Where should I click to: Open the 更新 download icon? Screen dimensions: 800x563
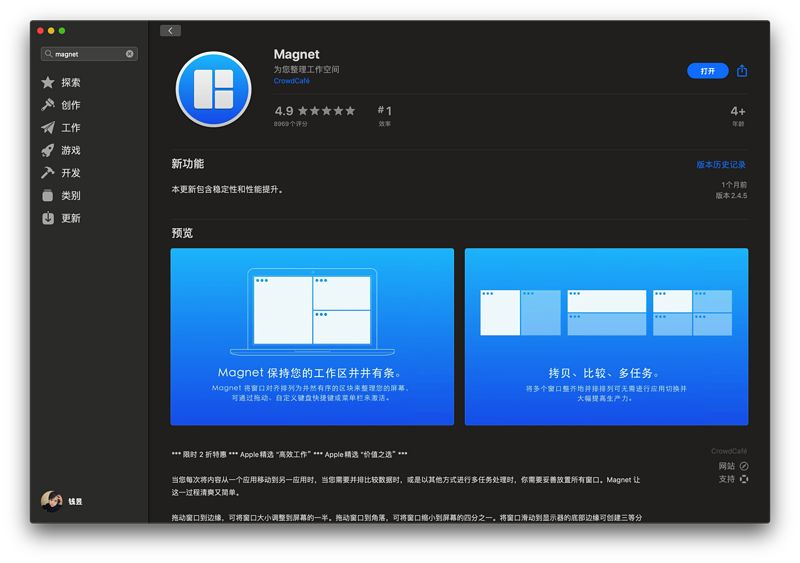48,218
